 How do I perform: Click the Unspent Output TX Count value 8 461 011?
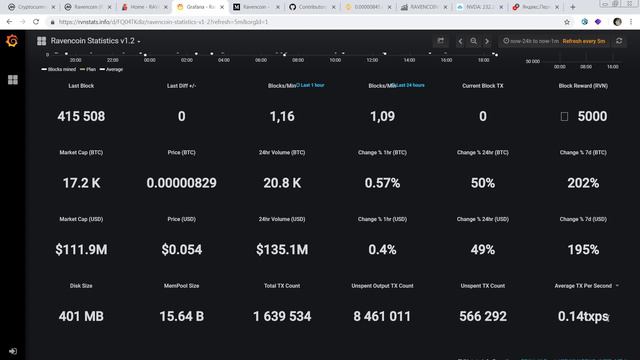(x=382, y=316)
